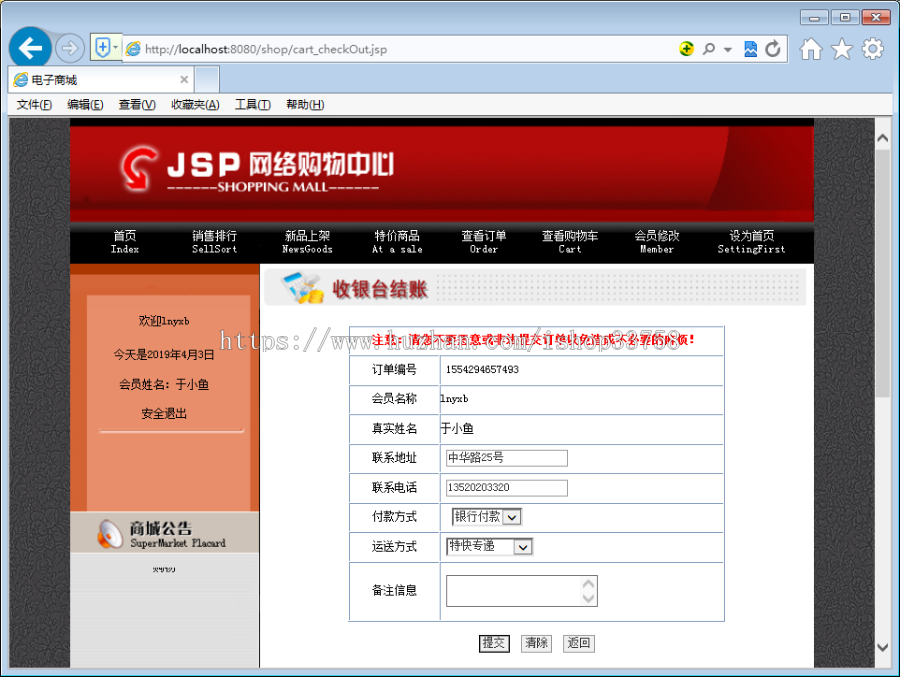
Task: Open the 付款方式 payment dropdown
Action: [487, 517]
